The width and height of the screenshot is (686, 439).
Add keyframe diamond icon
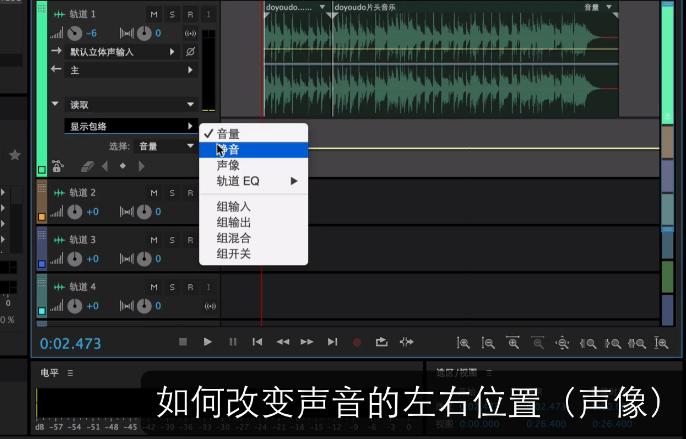[x=123, y=166]
